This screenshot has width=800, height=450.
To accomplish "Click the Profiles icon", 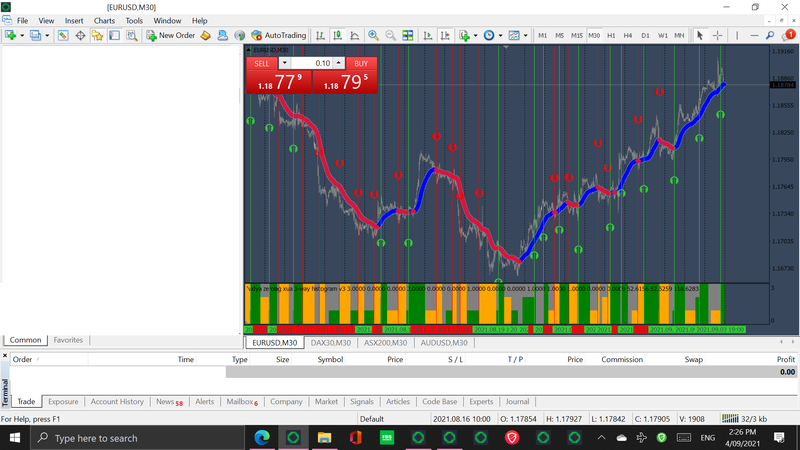I will (x=35, y=35).
